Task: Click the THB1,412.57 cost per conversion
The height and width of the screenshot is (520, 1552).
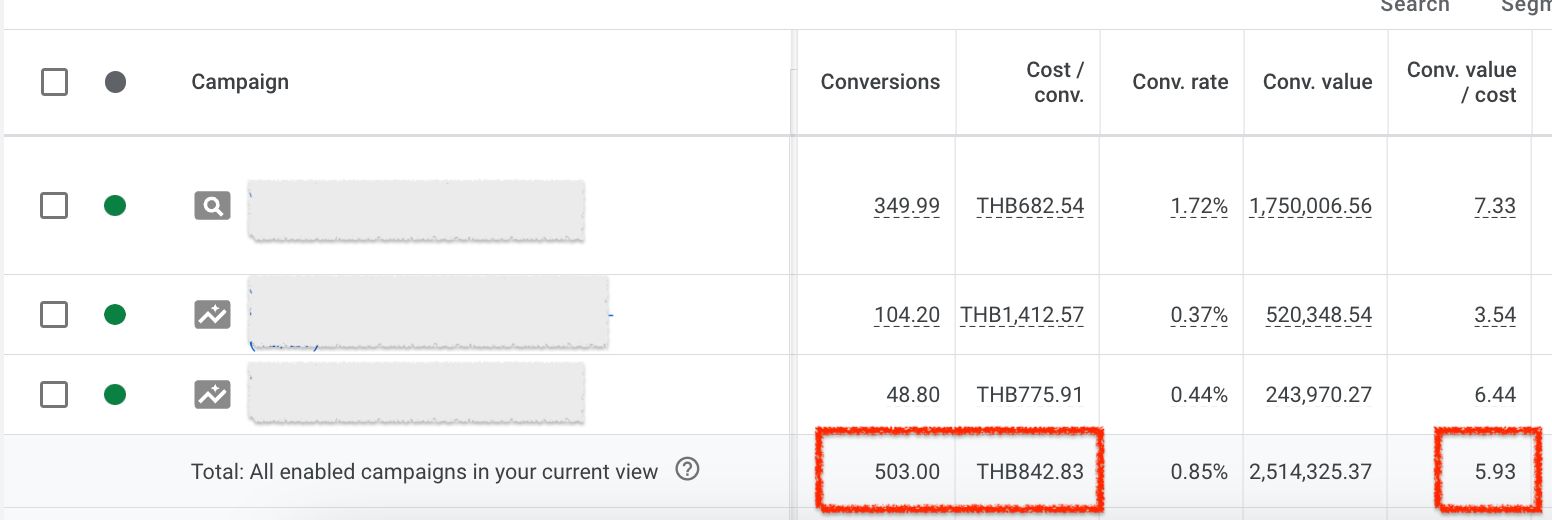Action: tap(1022, 315)
